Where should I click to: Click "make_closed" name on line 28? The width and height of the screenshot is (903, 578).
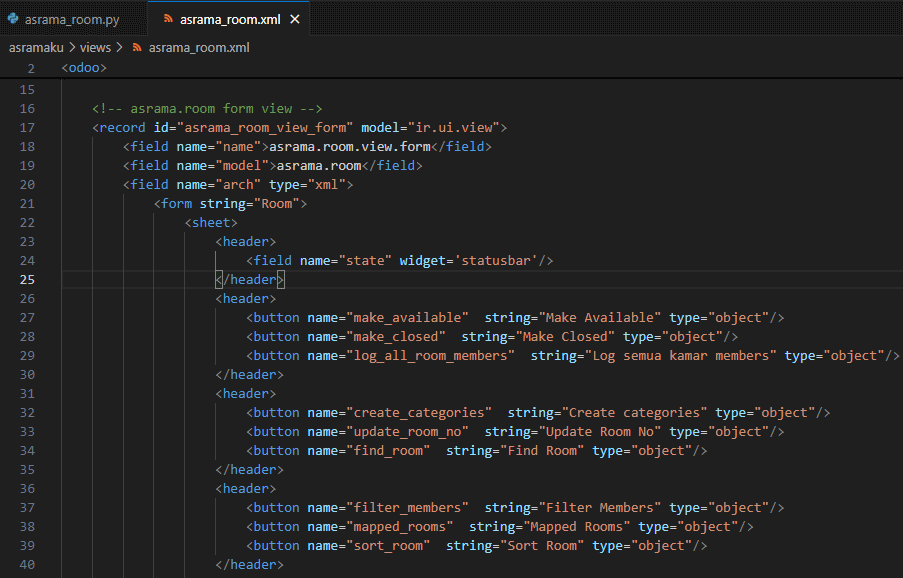pos(396,337)
